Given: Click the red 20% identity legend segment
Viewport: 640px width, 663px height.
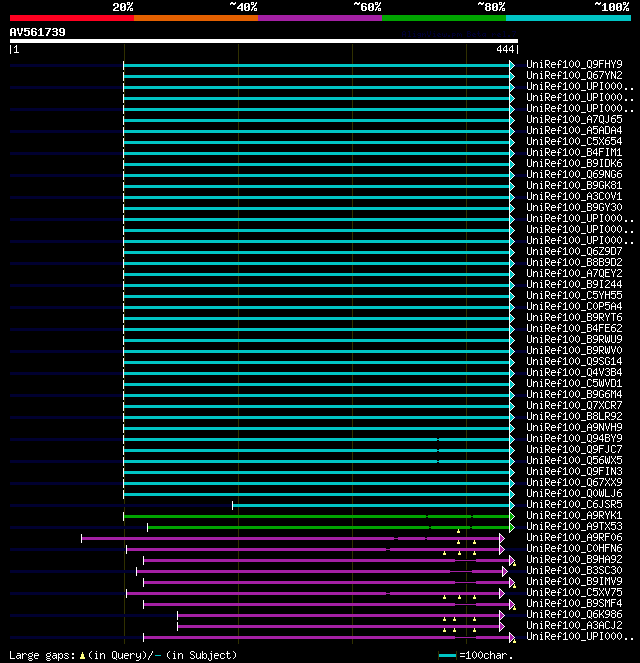Looking at the screenshot, I should [x=72, y=18].
